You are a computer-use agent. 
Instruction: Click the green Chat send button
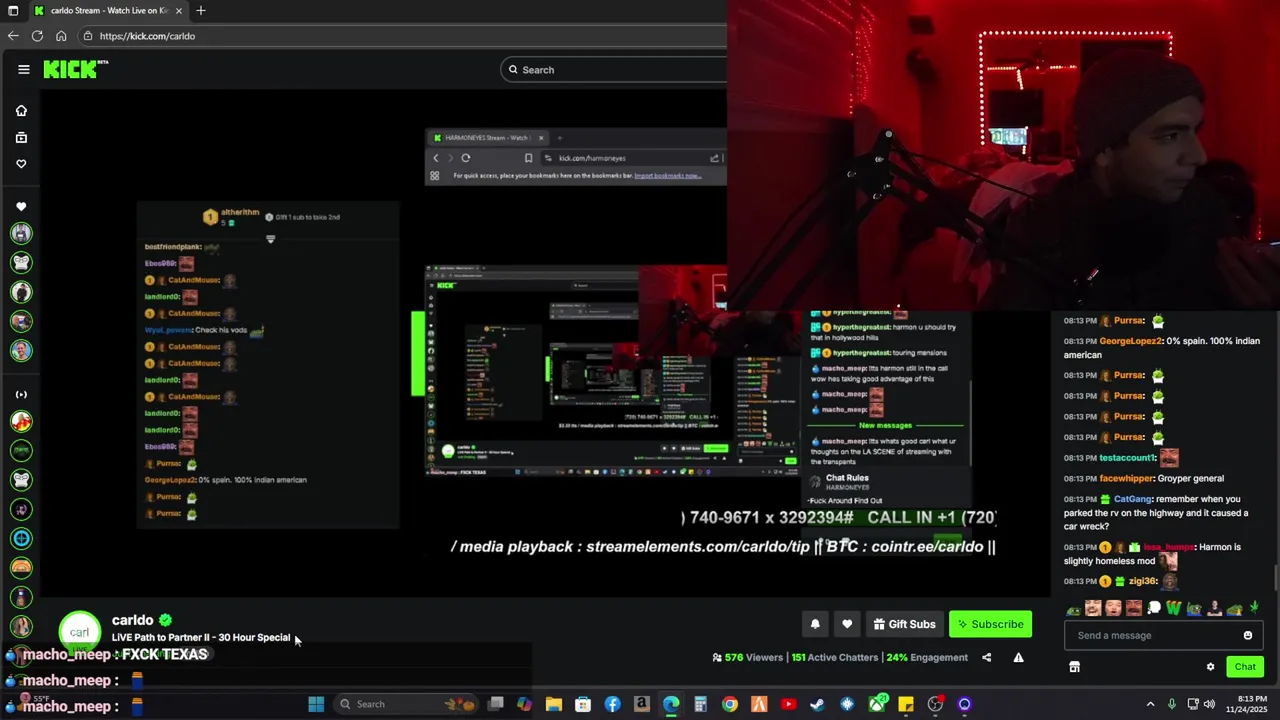point(1245,667)
